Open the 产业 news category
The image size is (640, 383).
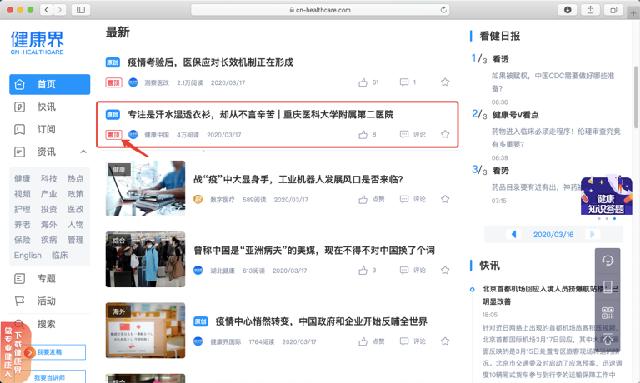pyautogui.click(x=49, y=194)
